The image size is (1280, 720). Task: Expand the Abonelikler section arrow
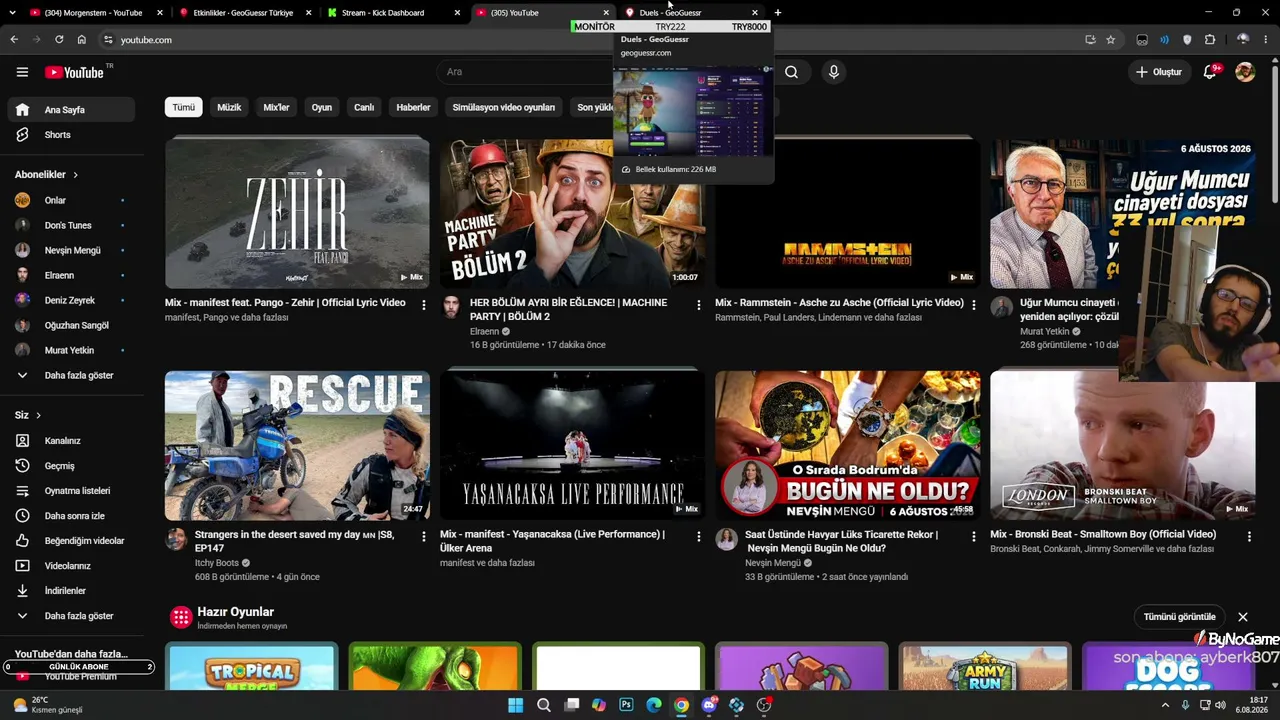[75, 175]
